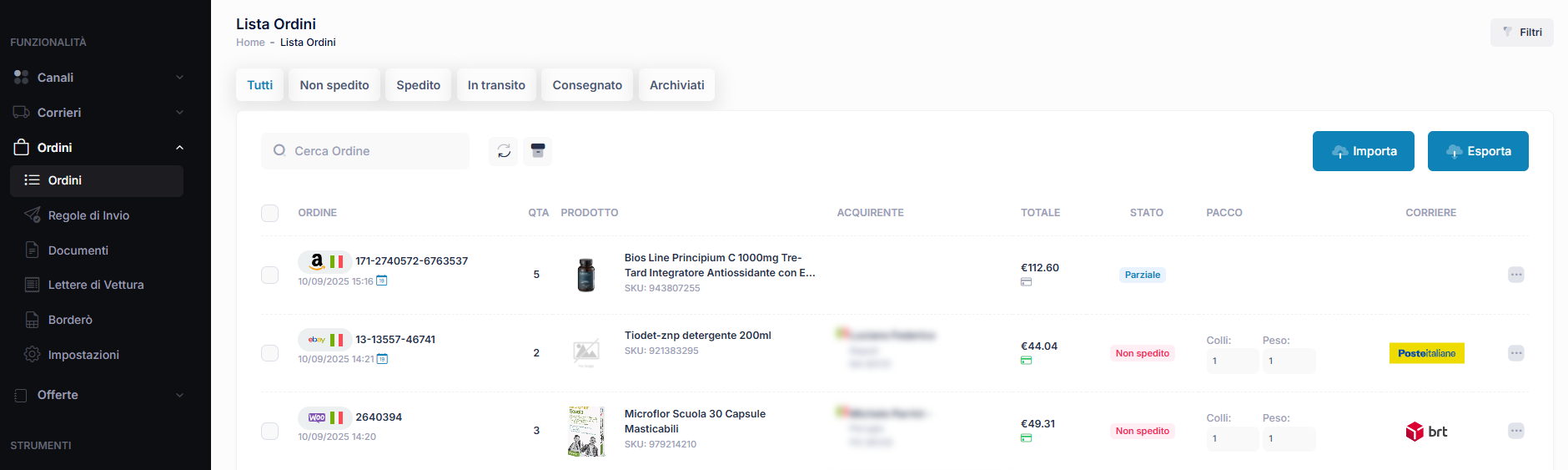
Task: Click the refresh orders icon
Action: pos(504,151)
